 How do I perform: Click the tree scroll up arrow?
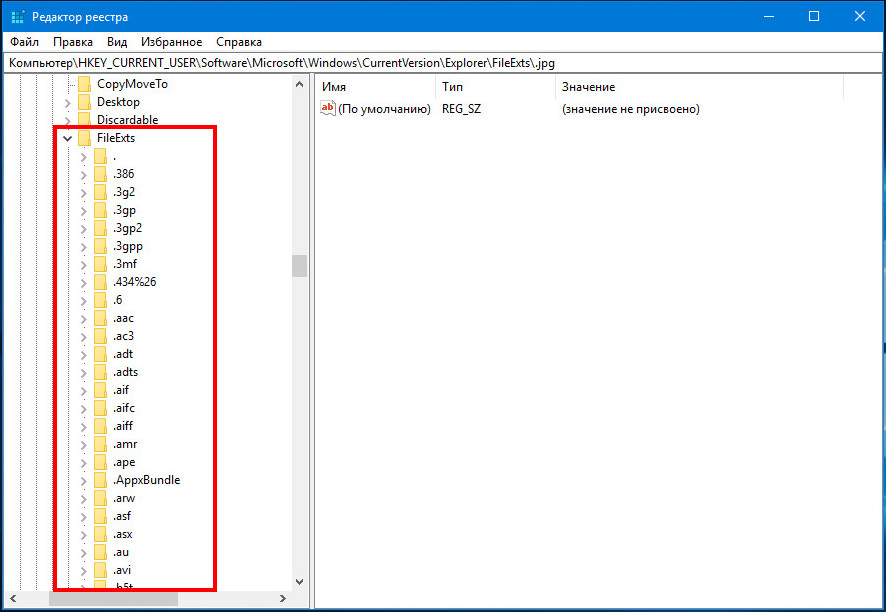coord(299,84)
